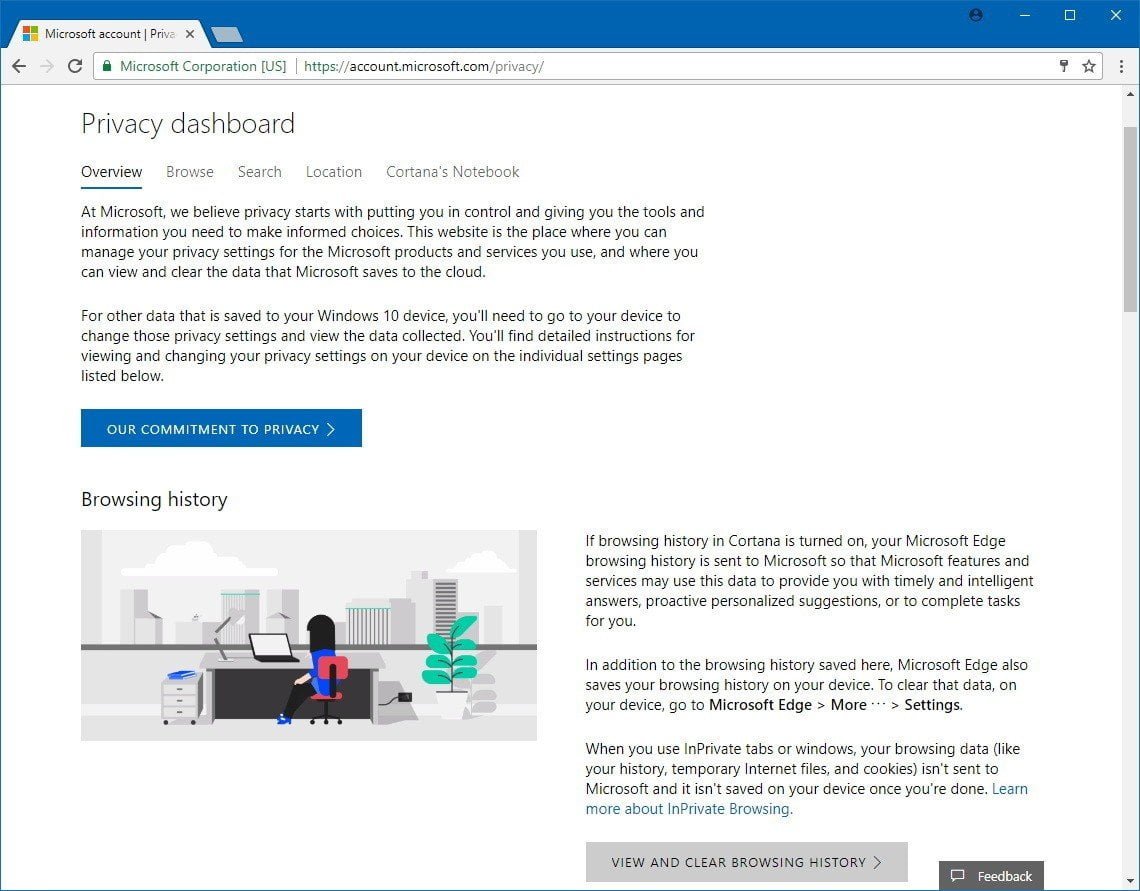This screenshot has height=891, width=1140.
Task: Open the saved password key icon
Action: click(1064, 66)
